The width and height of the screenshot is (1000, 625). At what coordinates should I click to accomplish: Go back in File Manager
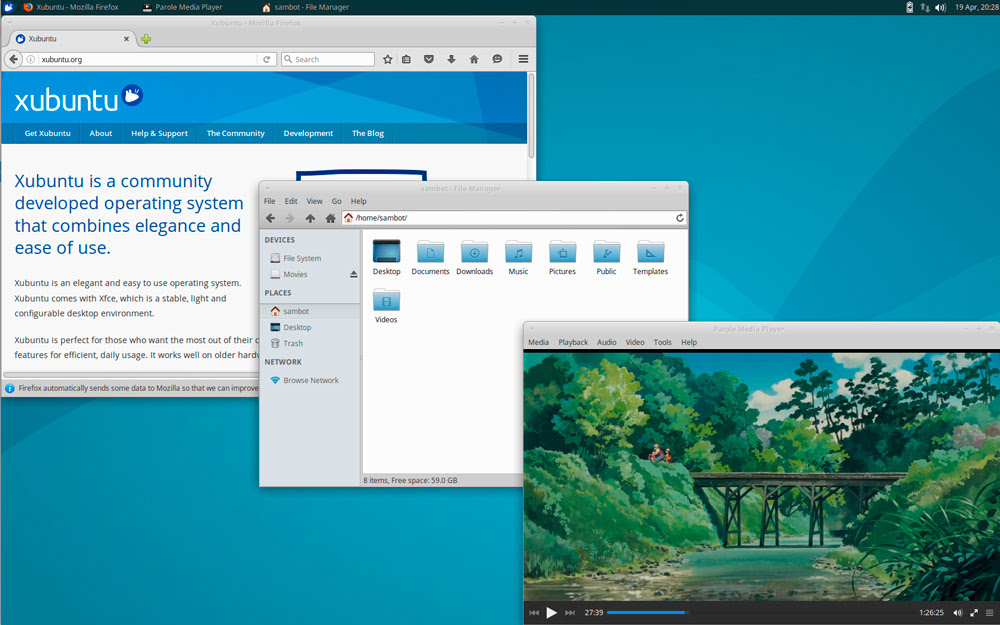(270, 218)
